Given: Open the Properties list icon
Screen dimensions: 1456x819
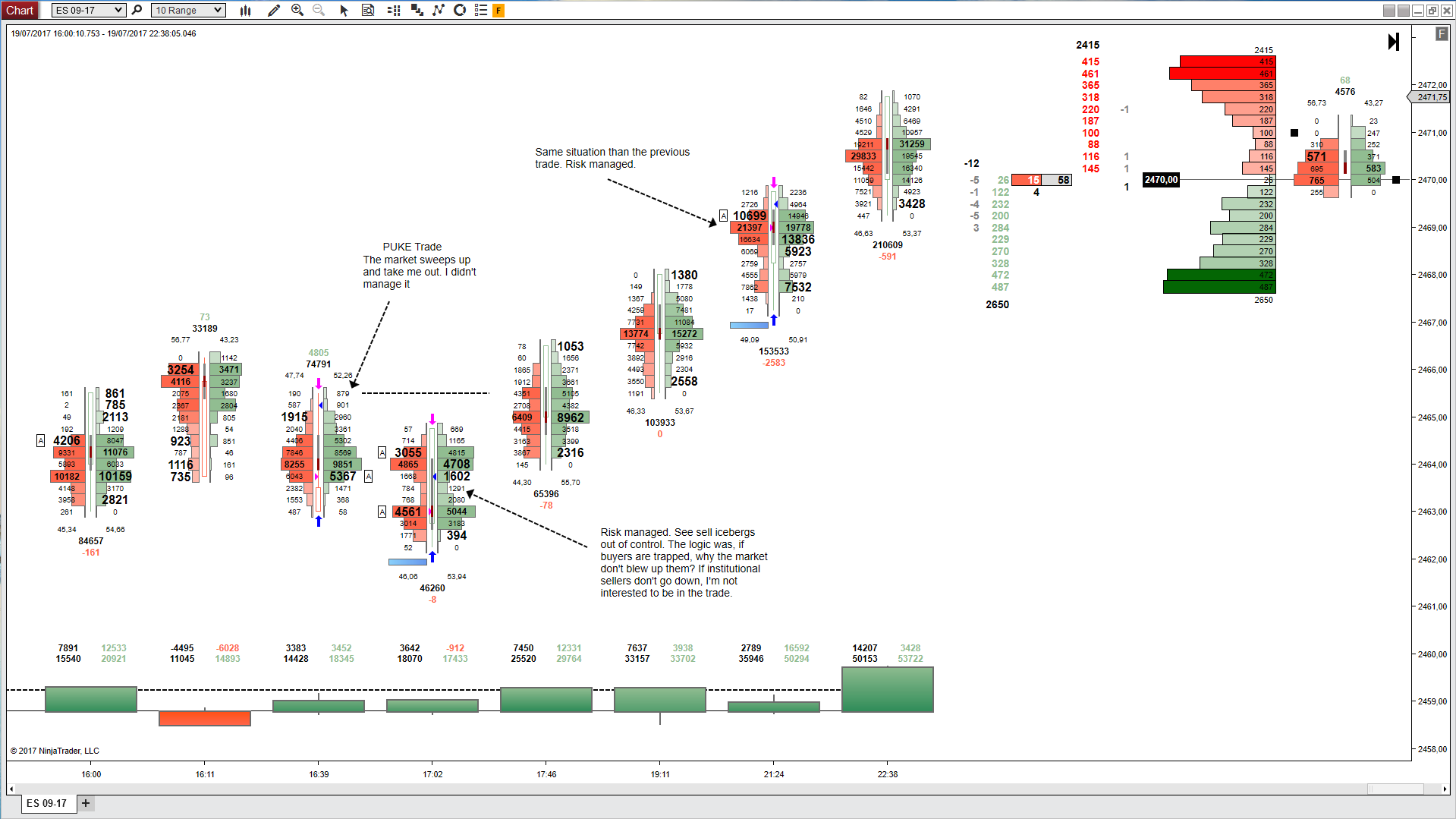Looking at the screenshot, I should click(480, 10).
